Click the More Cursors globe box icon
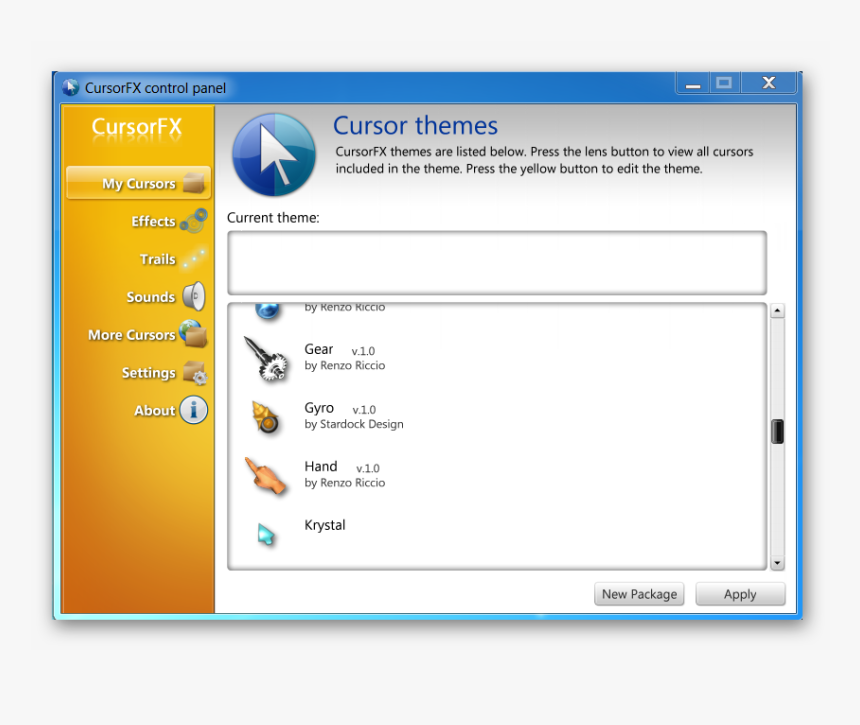Image resolution: width=860 pixels, height=725 pixels. pyautogui.click(x=194, y=333)
